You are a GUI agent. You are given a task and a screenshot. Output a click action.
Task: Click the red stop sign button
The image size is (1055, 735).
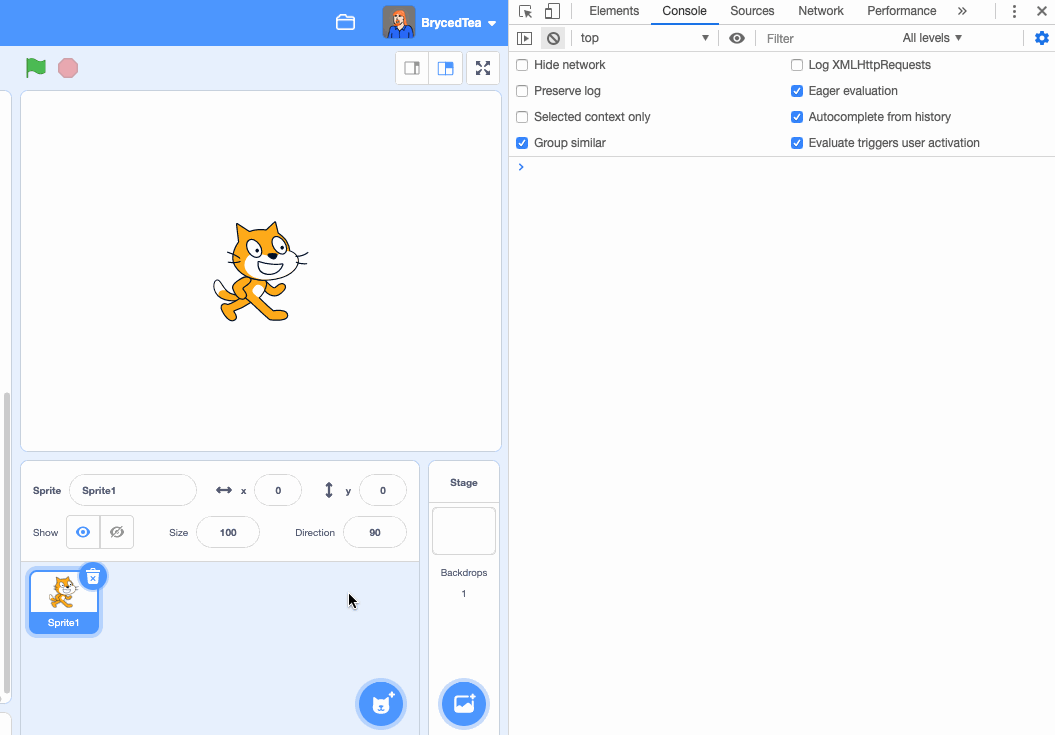click(68, 68)
